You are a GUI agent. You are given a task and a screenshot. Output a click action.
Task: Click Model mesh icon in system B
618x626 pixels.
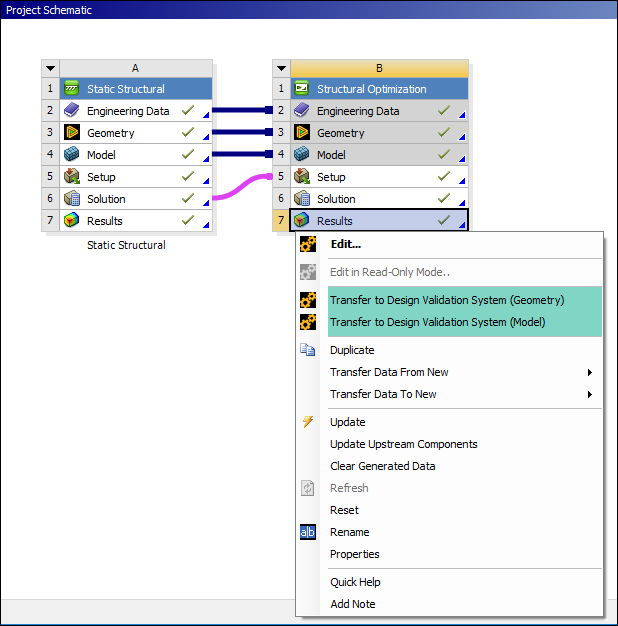coord(302,154)
